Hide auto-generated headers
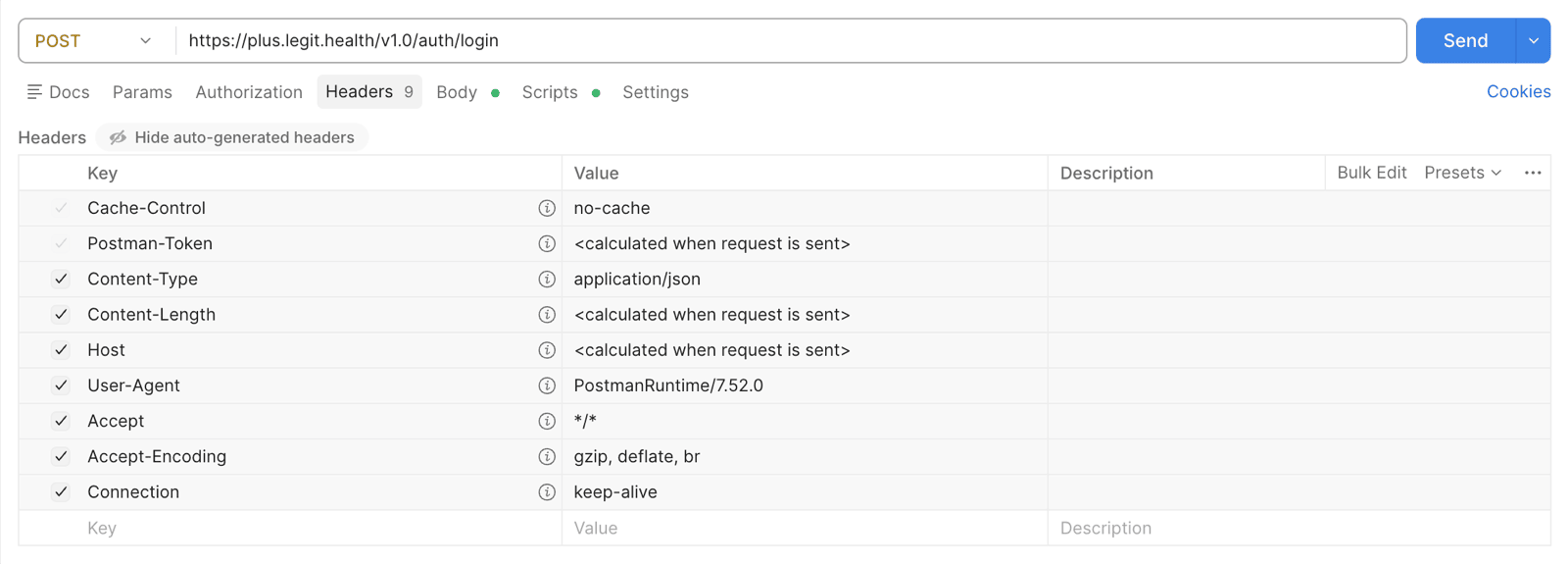Image resolution: width=1568 pixels, height=564 pixels. tap(232, 137)
